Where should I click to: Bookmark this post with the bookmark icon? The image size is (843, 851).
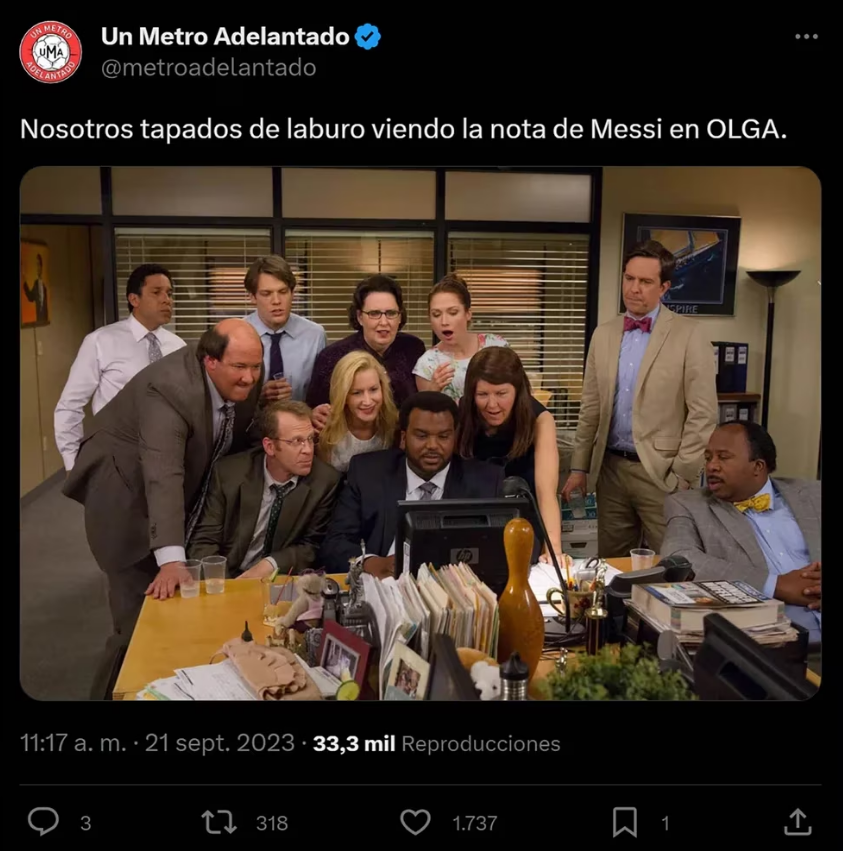625,822
